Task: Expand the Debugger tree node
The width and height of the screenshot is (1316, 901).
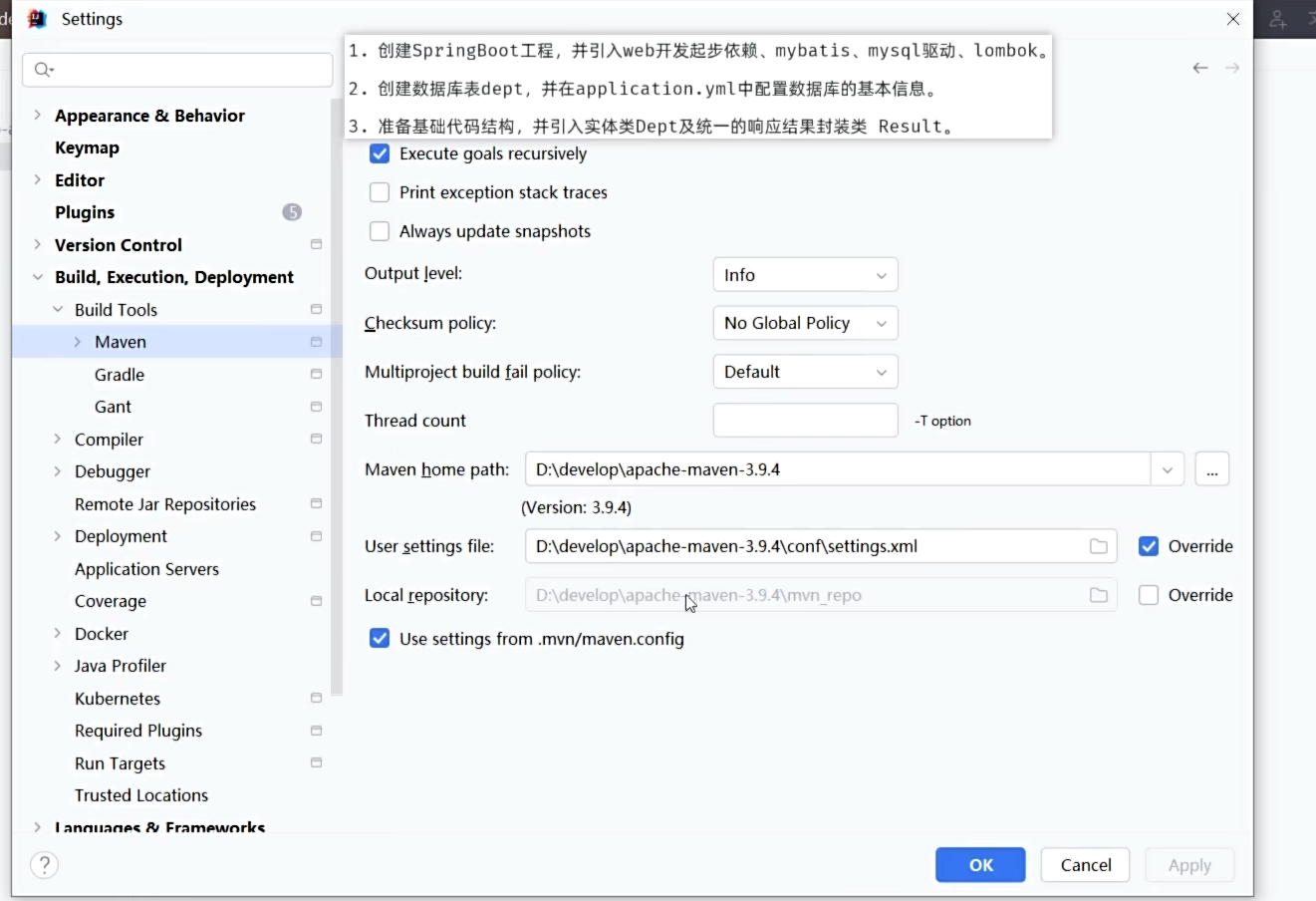Action: click(57, 471)
